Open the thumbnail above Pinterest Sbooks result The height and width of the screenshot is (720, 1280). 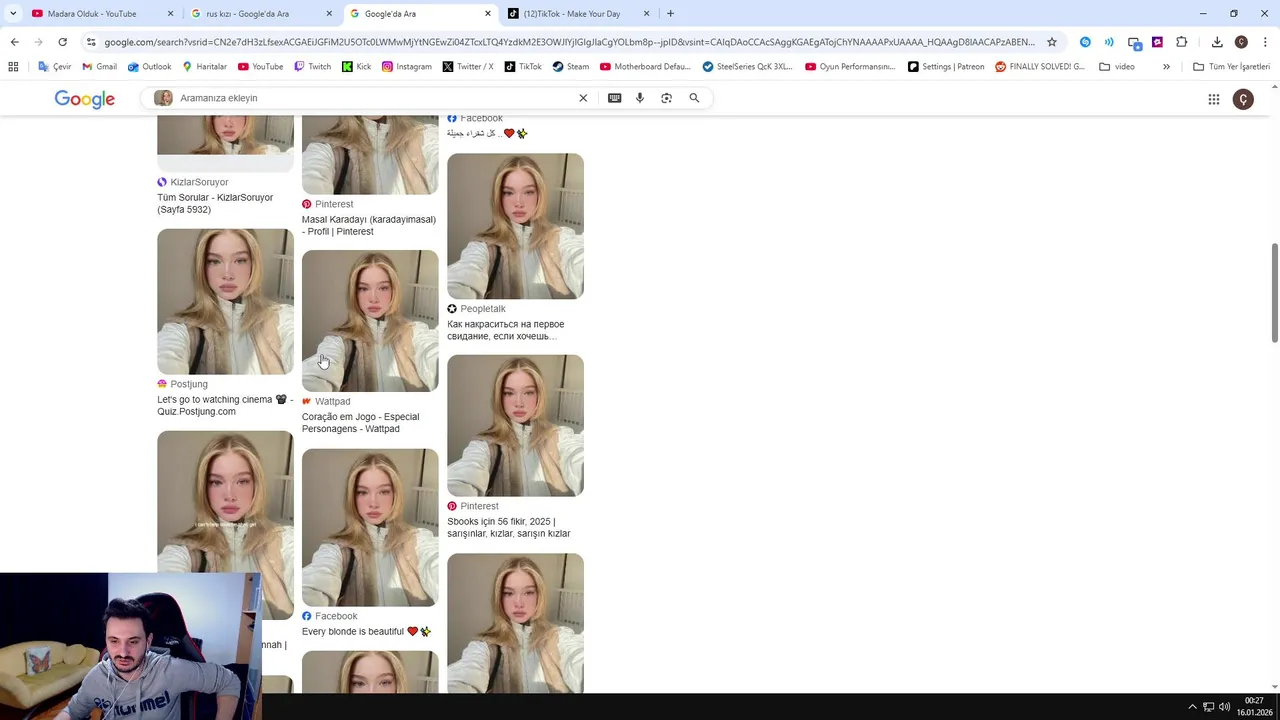click(515, 425)
